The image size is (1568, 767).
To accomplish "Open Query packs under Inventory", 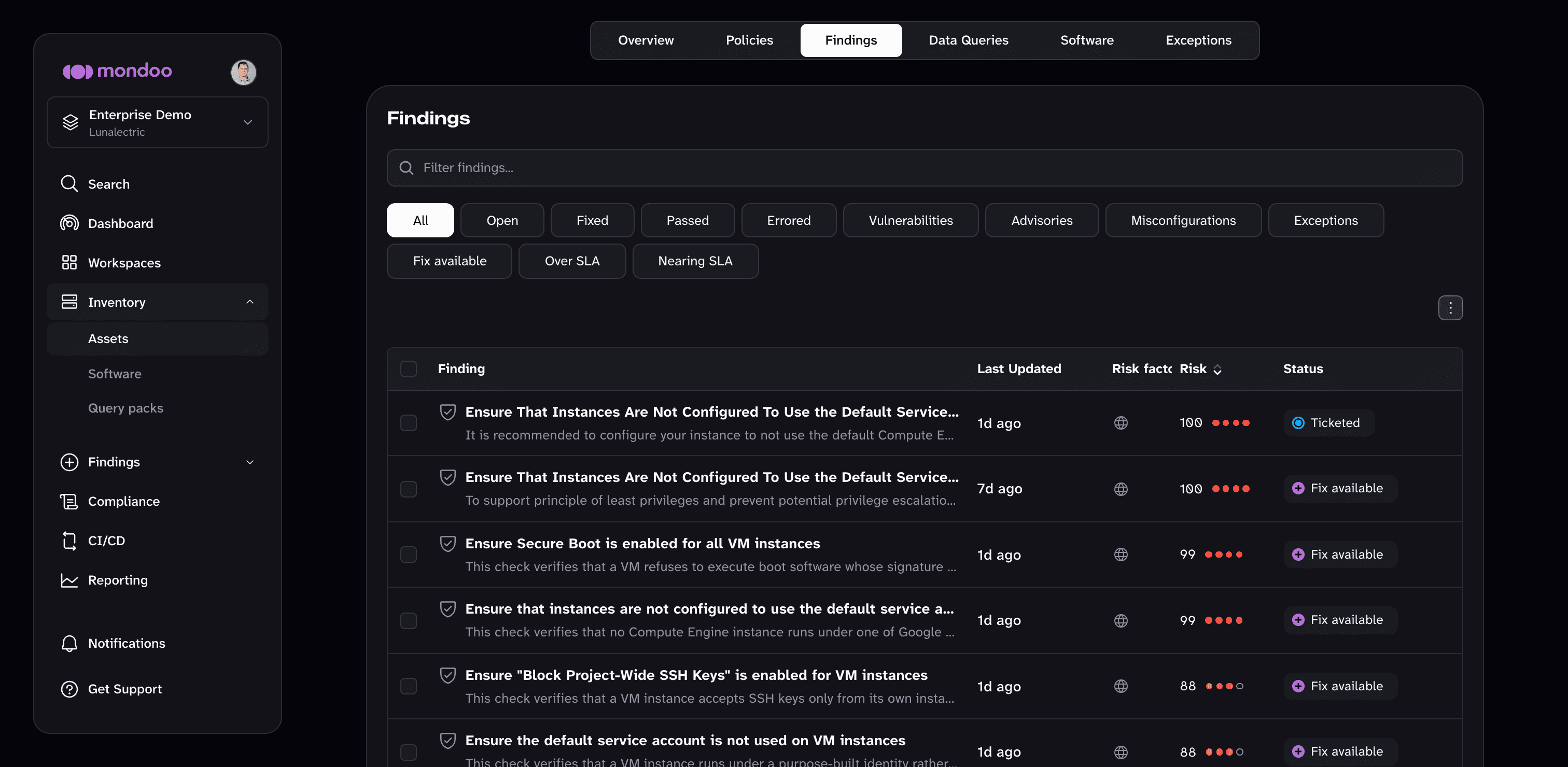I will [x=125, y=408].
